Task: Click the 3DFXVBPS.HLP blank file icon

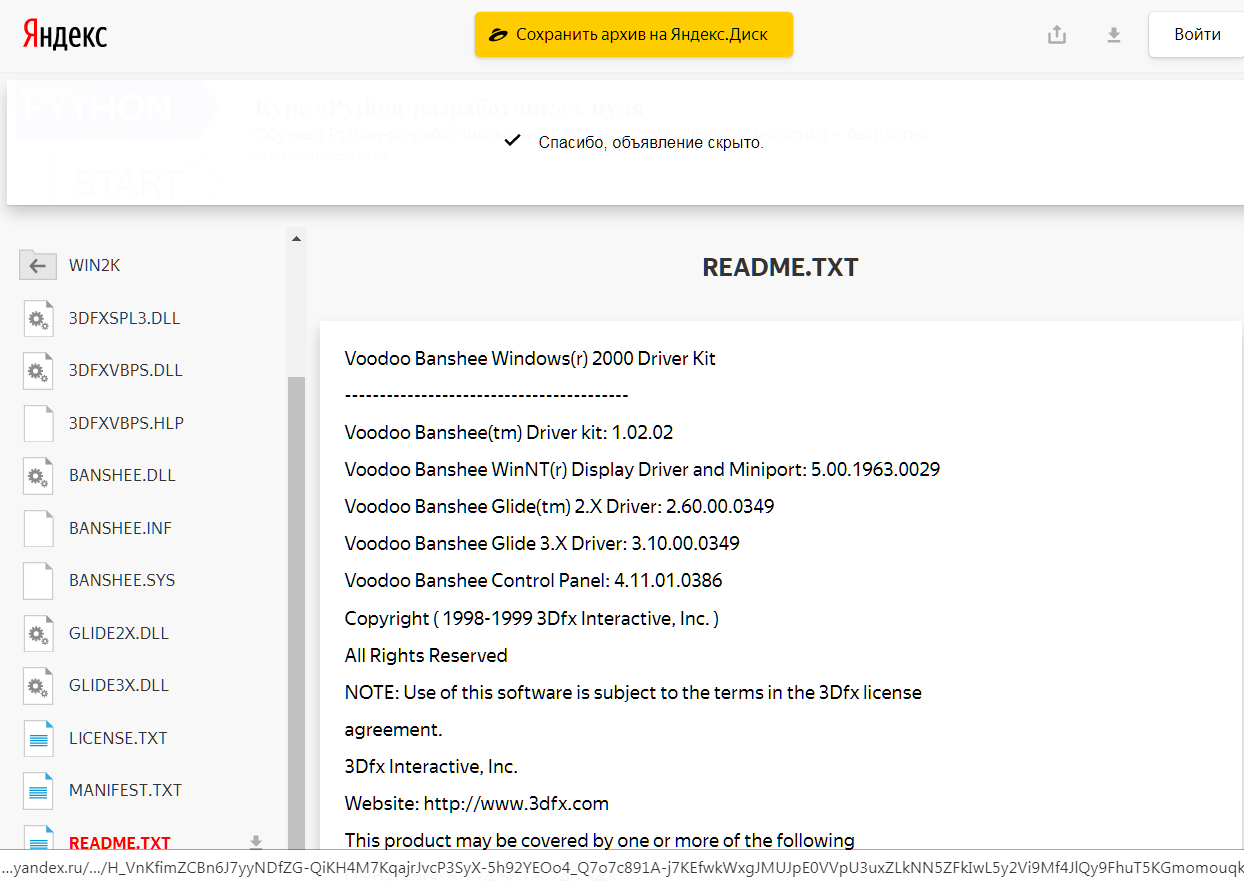Action: [x=38, y=423]
